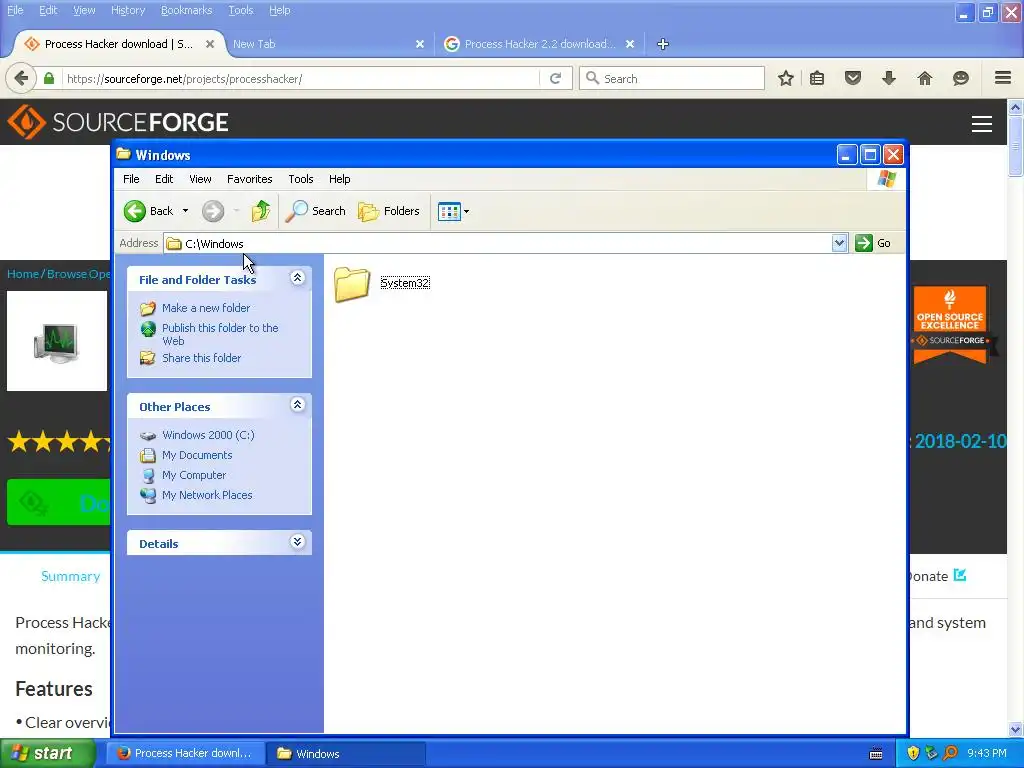
Task: Click the Summary tab on SourceForge
Action: pos(71,576)
